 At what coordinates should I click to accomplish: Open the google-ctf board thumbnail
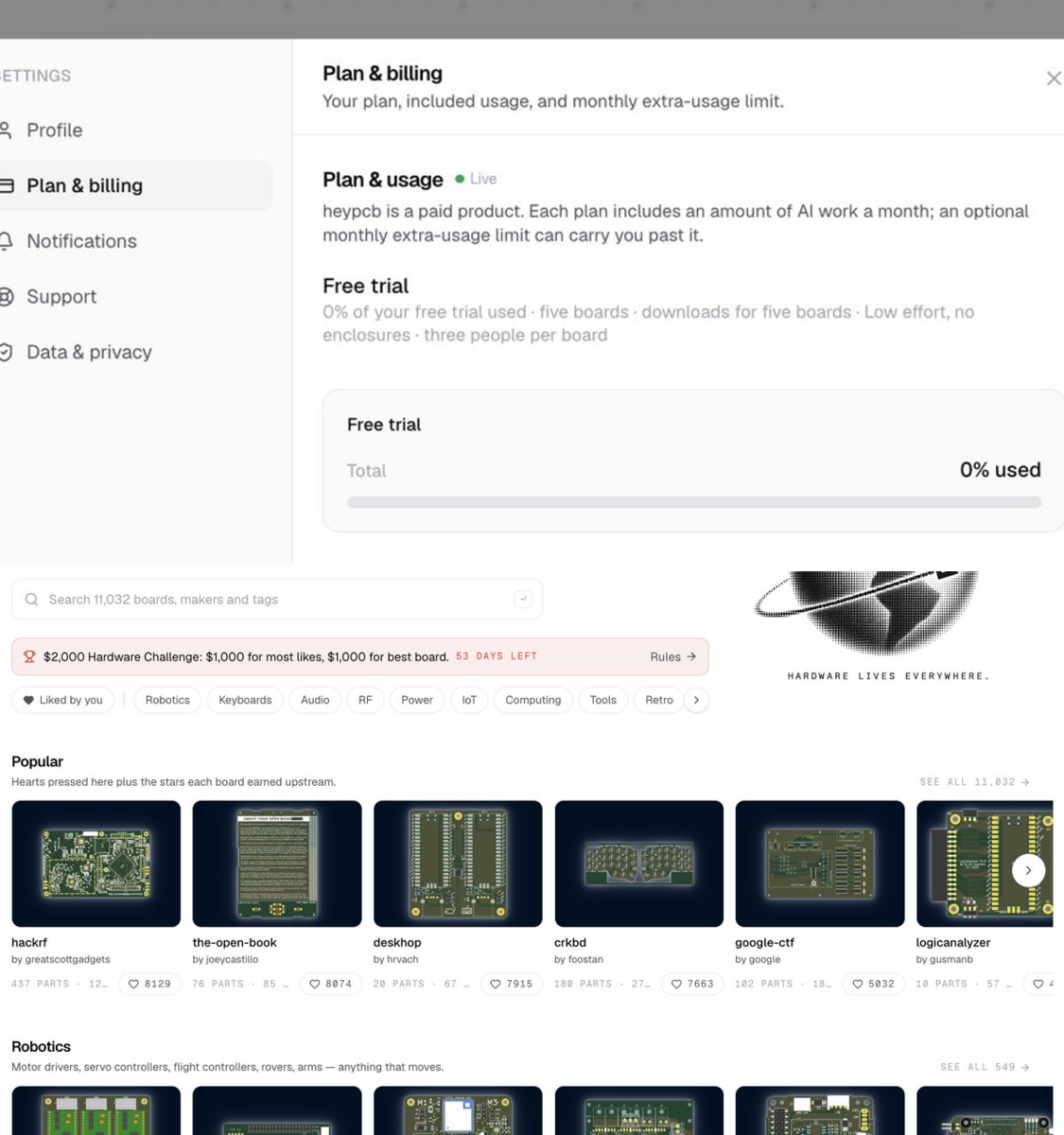point(820,864)
